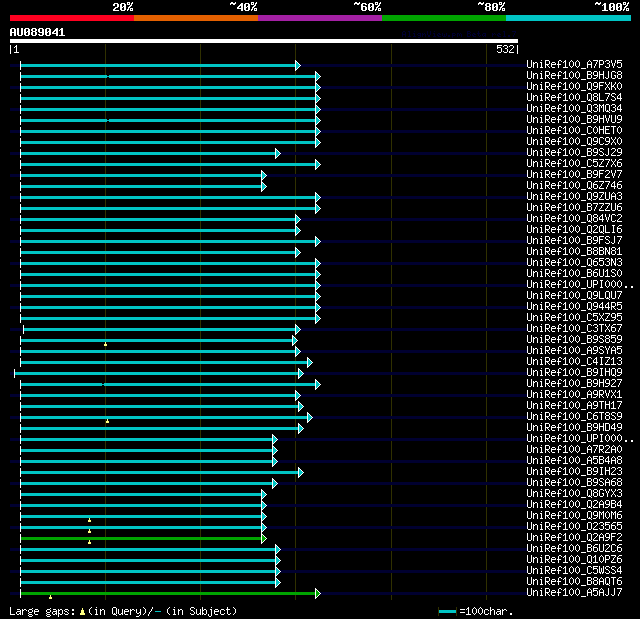Select the UniRef100_Q9LQU7 label
640x619 pixels.
click(574, 296)
